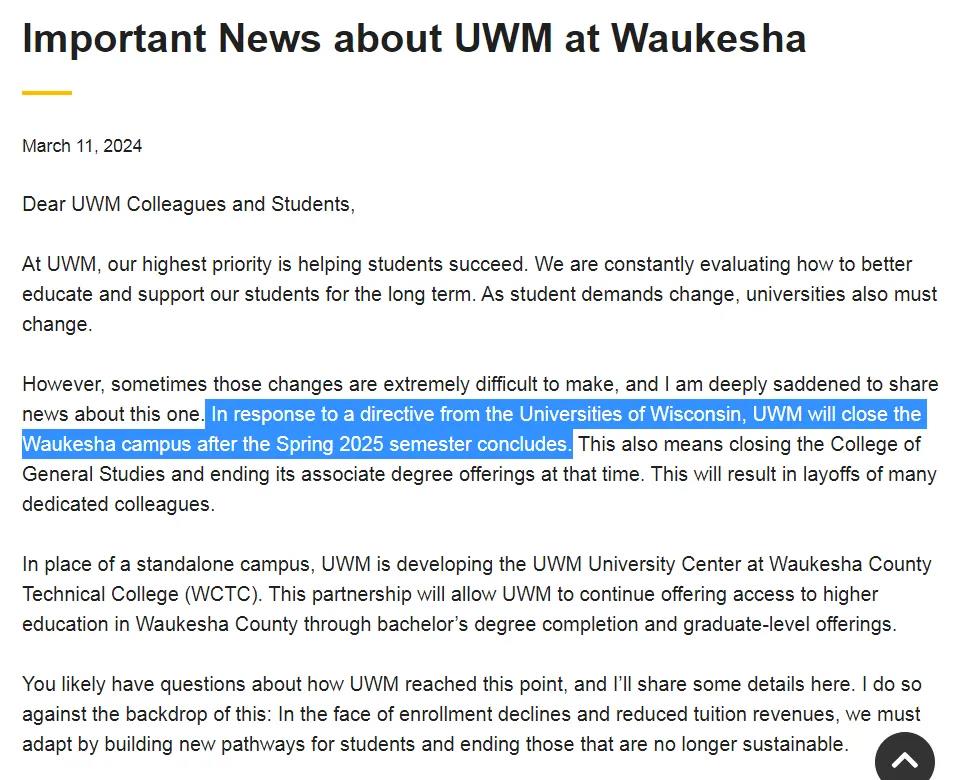Click the 'Important News about UWM at Waukesha' heading
Screen dimensions: 960x780
pos(414,39)
